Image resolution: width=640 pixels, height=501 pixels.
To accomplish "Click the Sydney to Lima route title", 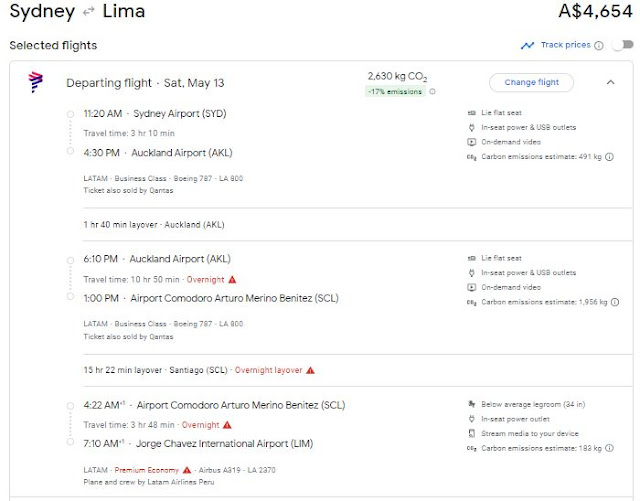I will pos(77,11).
